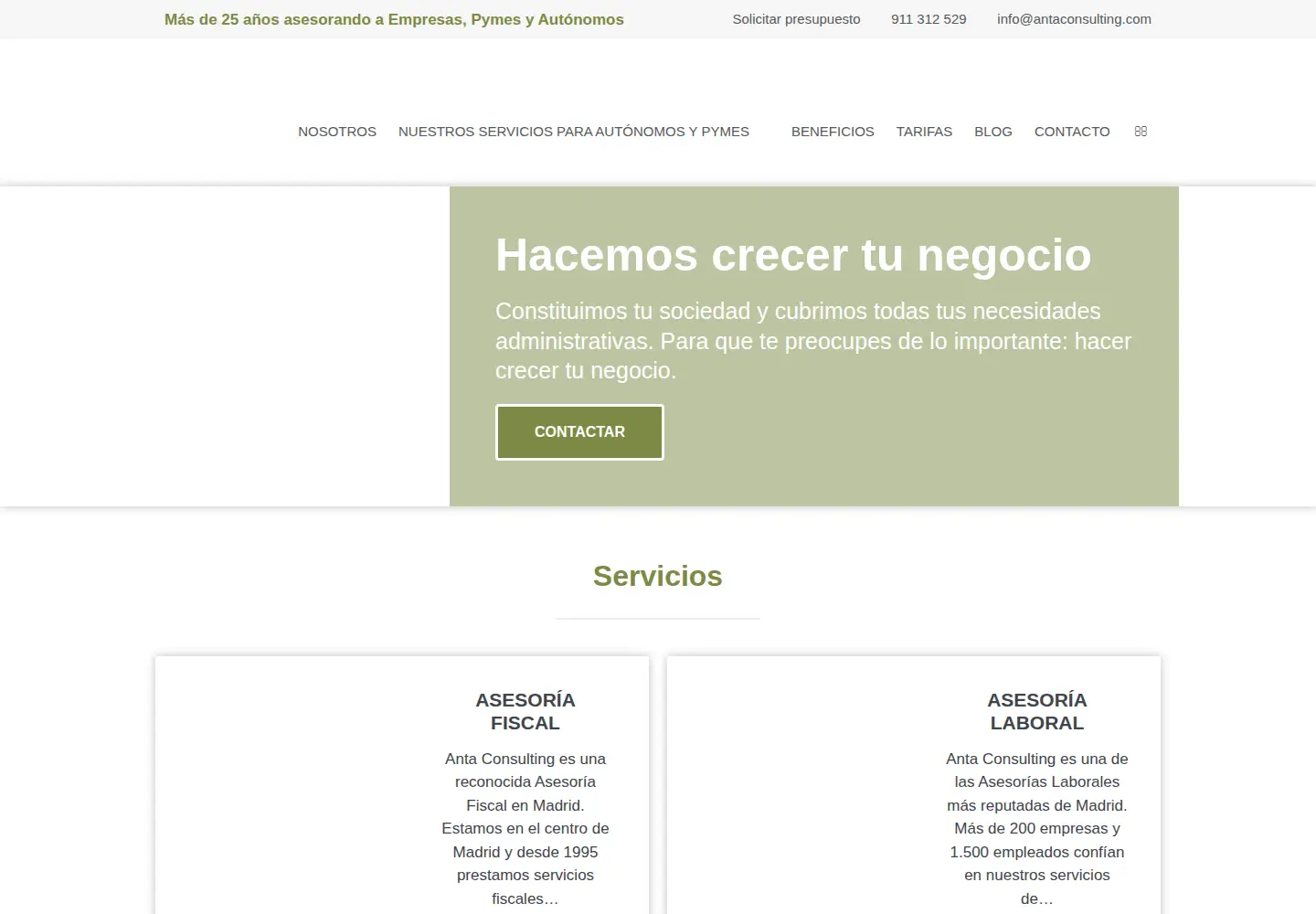Click the CONTACTAR button
The image size is (1316, 914).
click(x=579, y=432)
